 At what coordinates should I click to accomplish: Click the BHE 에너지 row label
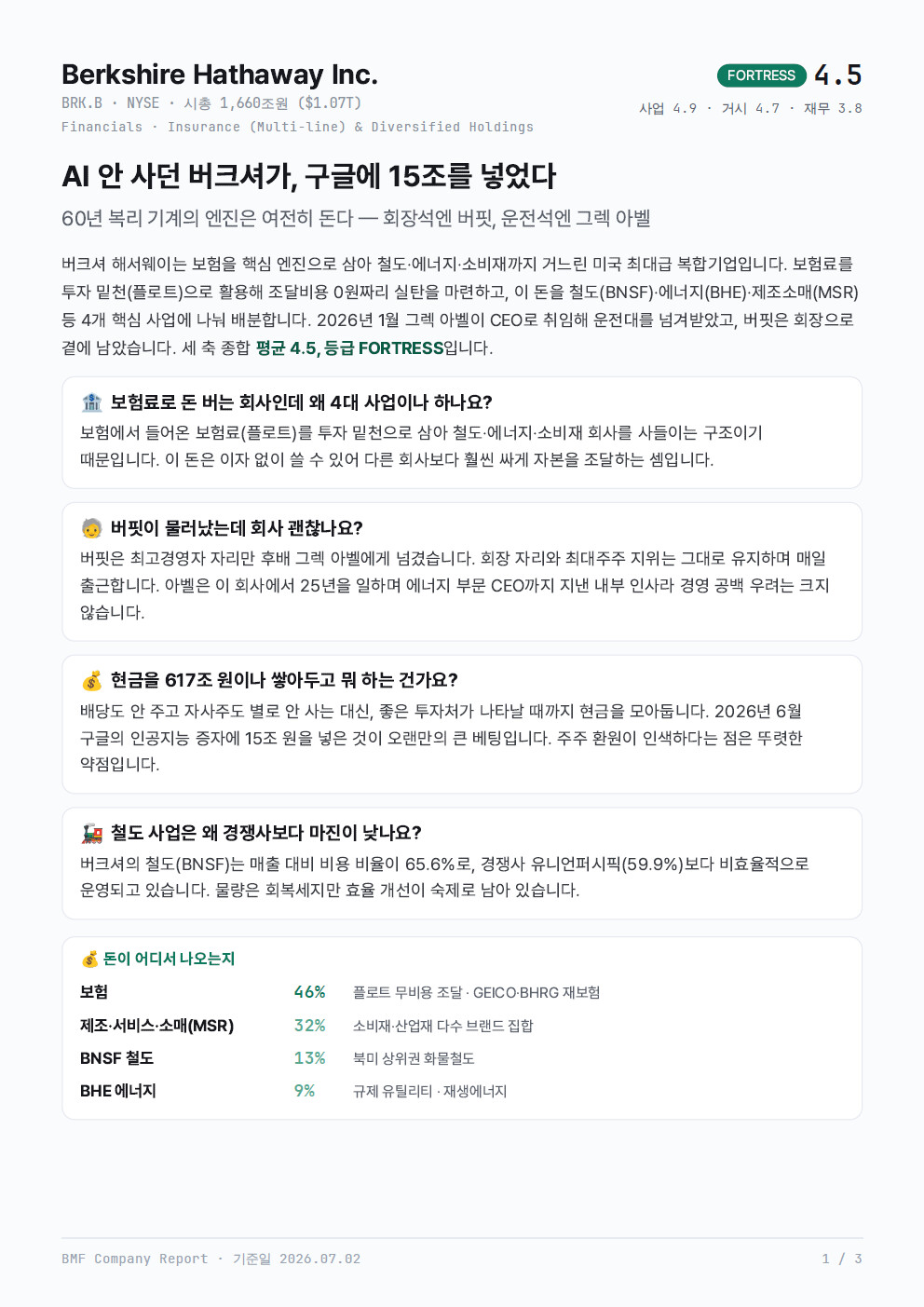click(117, 1091)
